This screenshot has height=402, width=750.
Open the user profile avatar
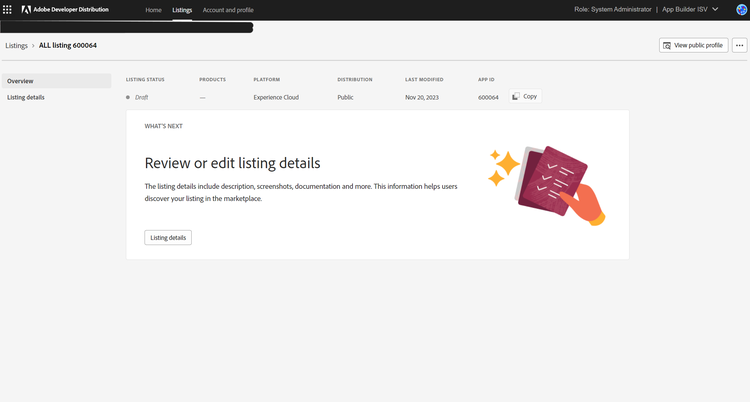(741, 10)
